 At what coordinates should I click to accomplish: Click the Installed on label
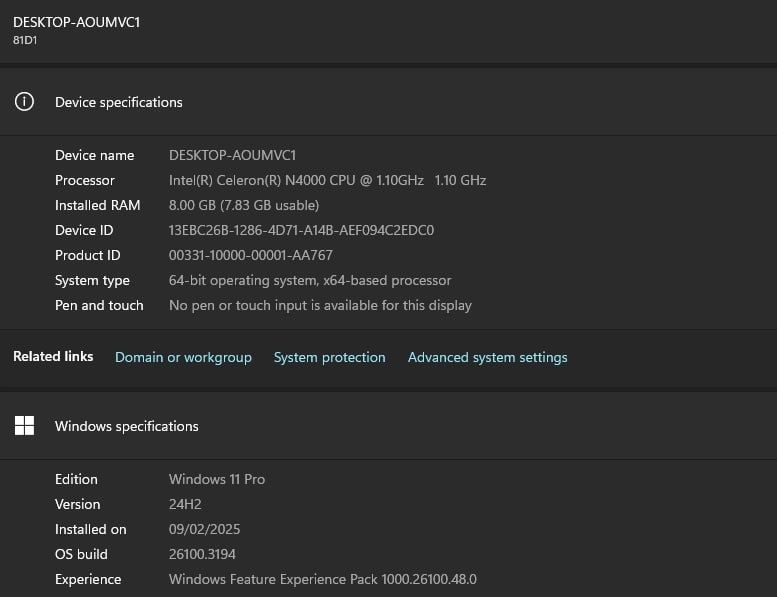[91, 529]
